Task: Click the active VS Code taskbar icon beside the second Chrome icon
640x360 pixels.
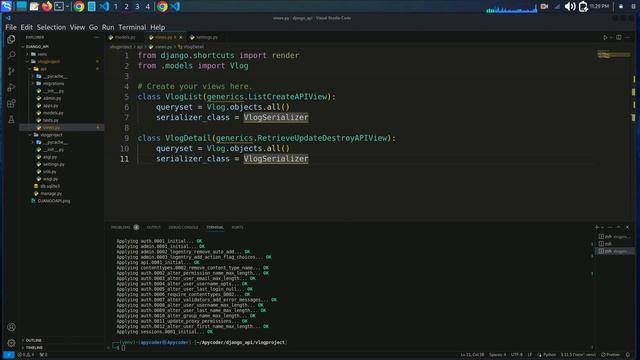Action: point(176,6)
